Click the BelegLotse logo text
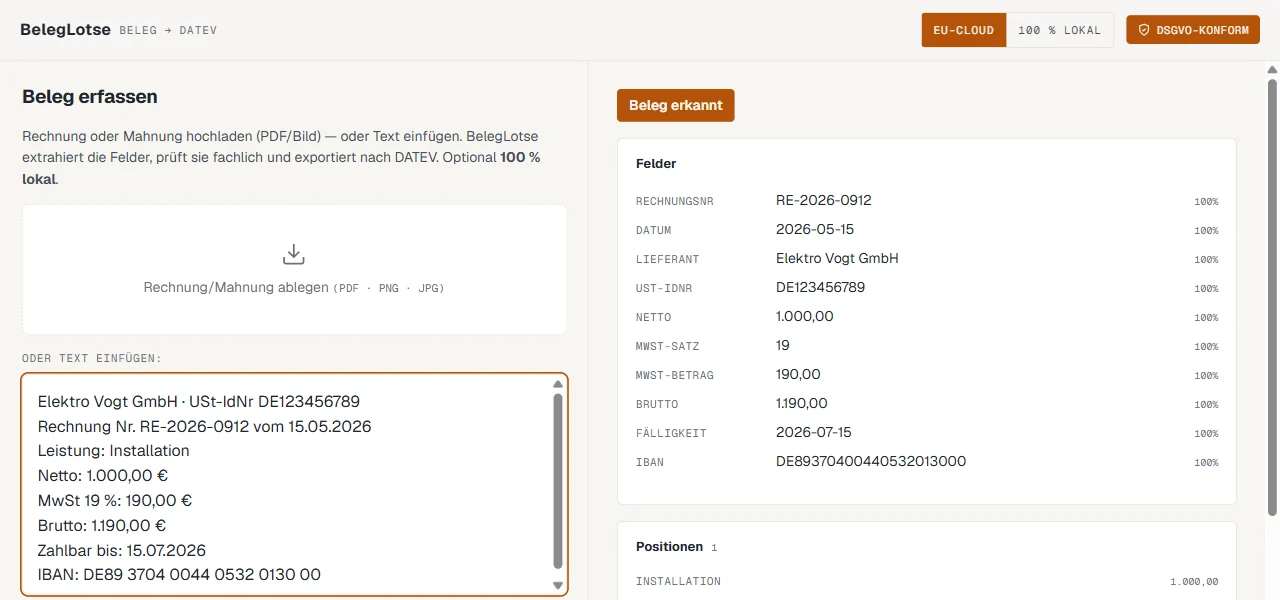1280x600 pixels. [x=65, y=30]
